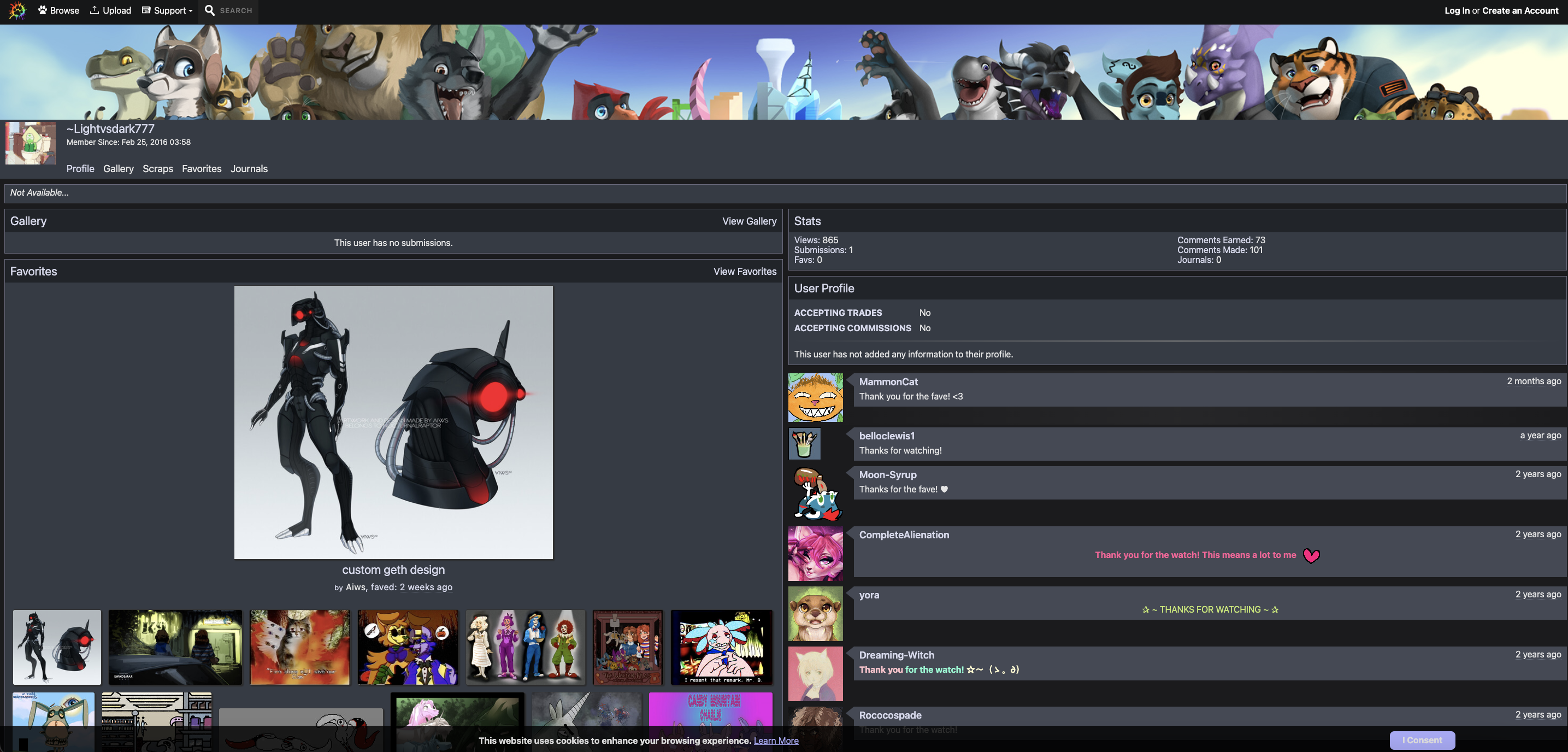This screenshot has width=1568, height=752.
Task: Open the pink horse in forest thumbnail
Action: [457, 721]
